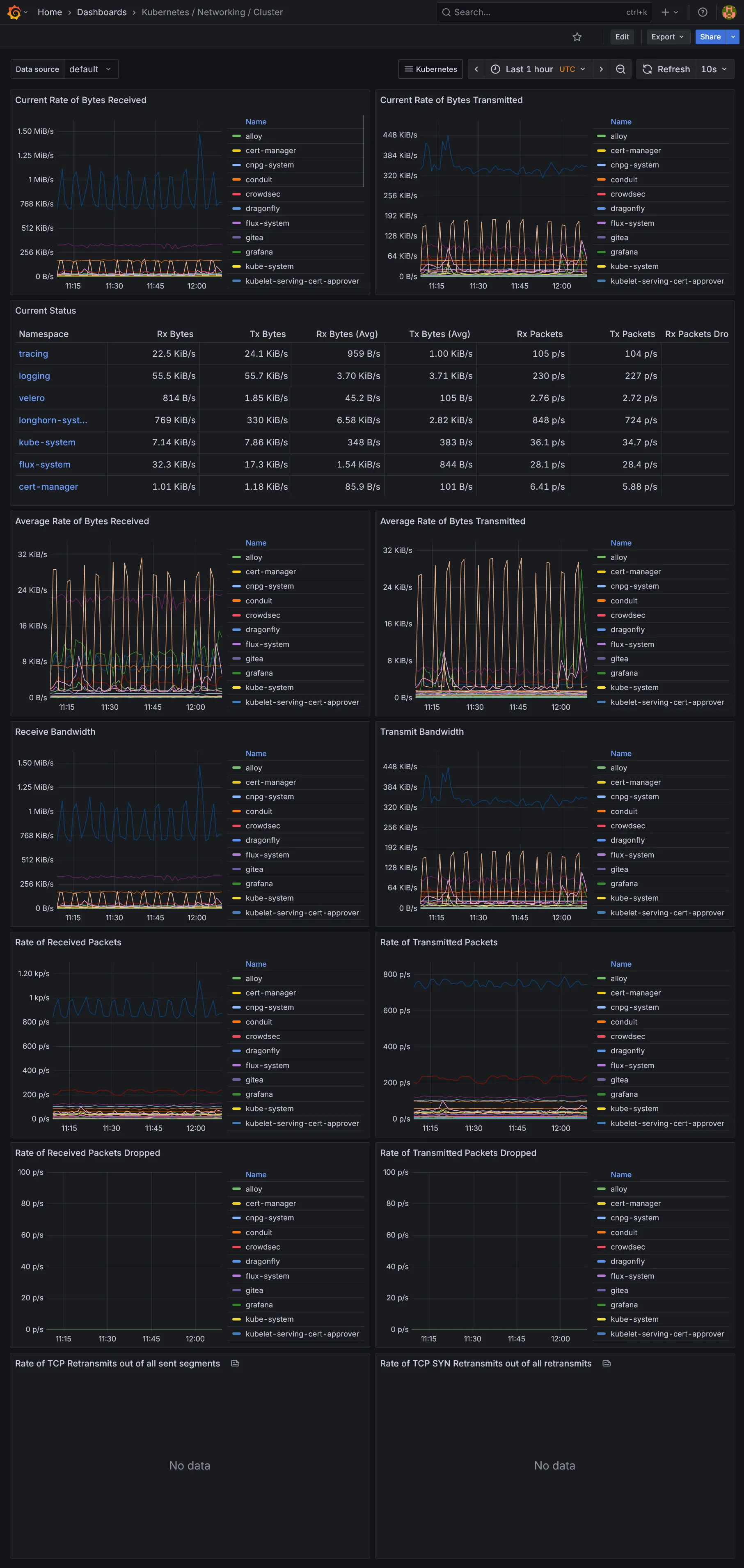
Task: Open your profile avatar menu
Action: coord(728,12)
